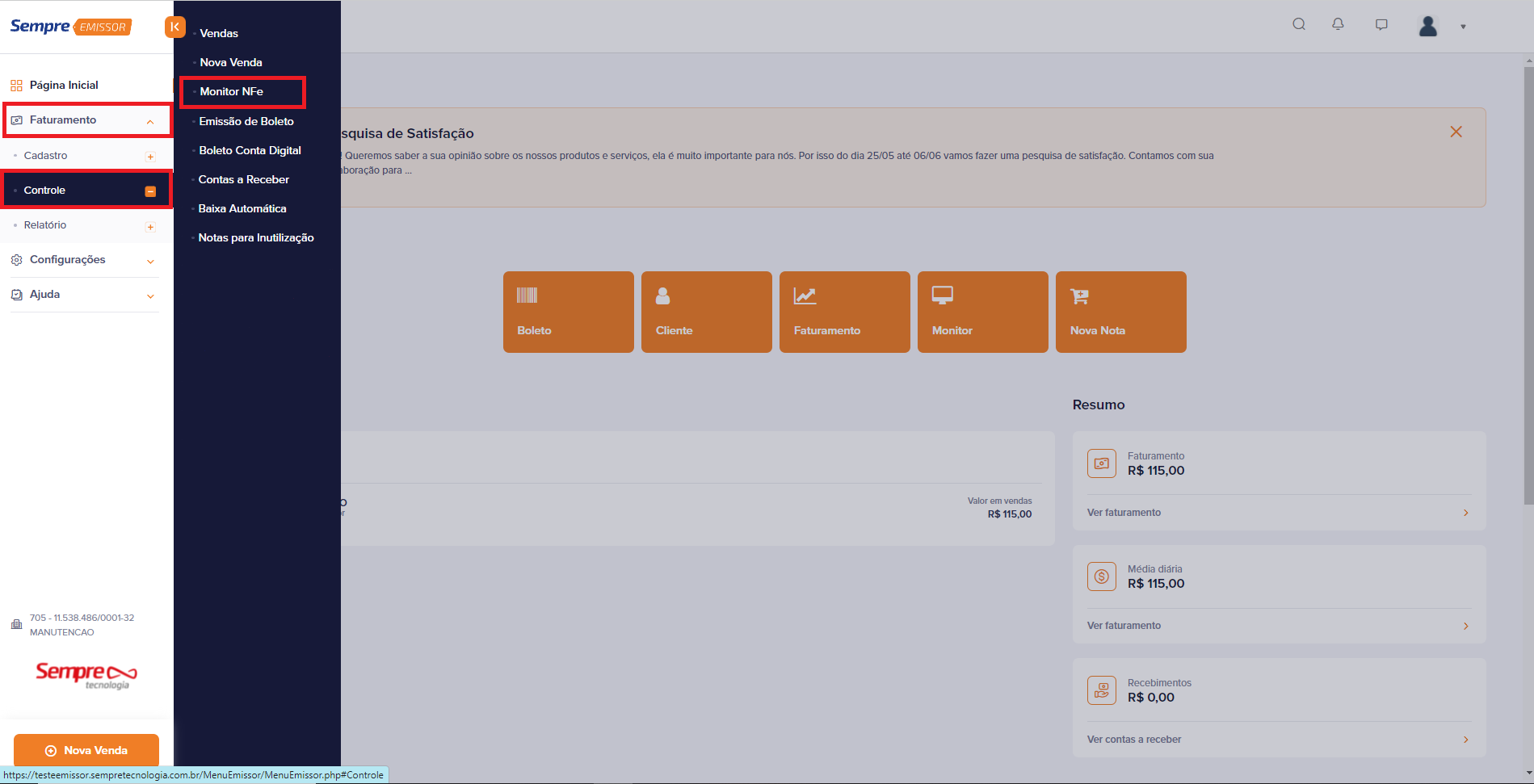Click the Sempre Emissor logo
The height and width of the screenshot is (784, 1534).
point(70,27)
